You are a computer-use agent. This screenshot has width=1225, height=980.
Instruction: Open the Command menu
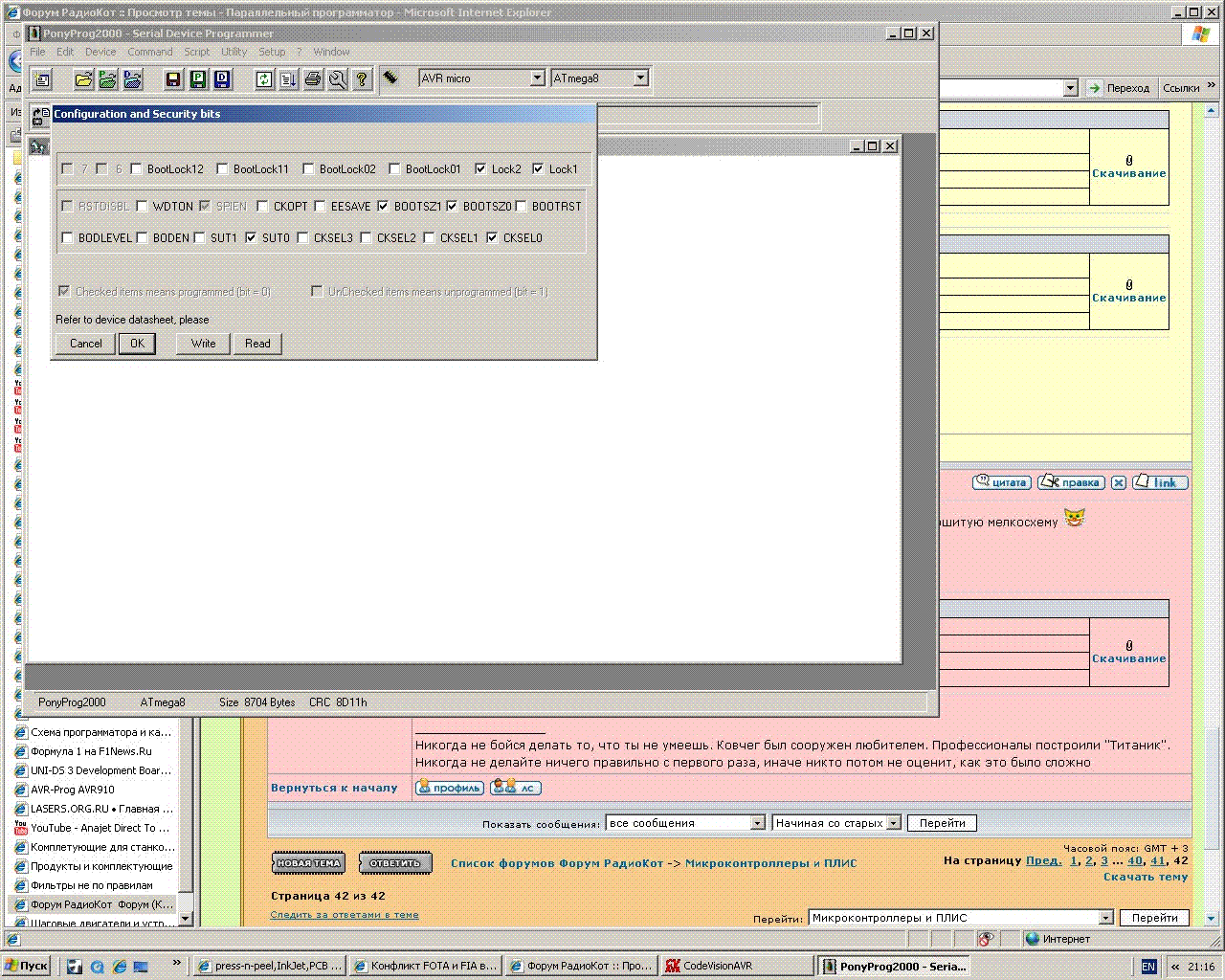click(x=149, y=52)
